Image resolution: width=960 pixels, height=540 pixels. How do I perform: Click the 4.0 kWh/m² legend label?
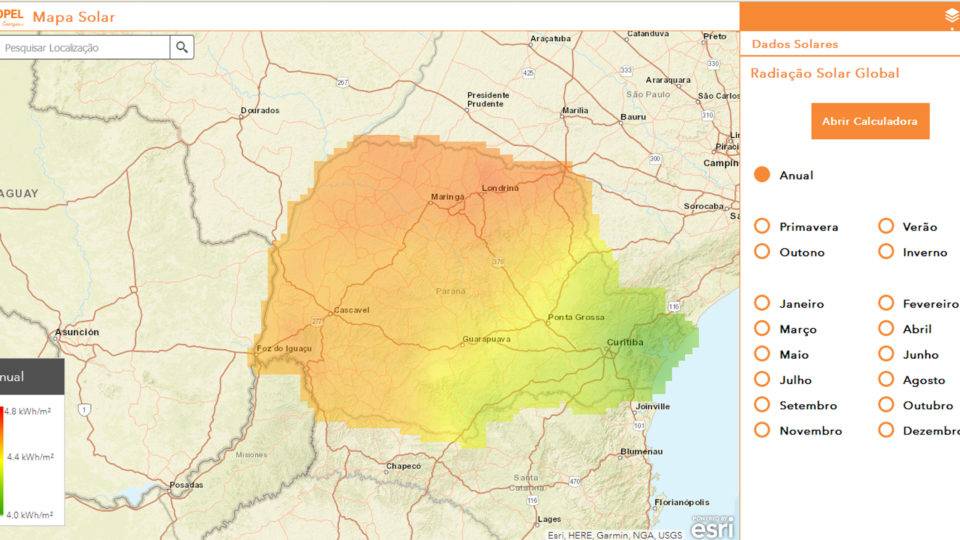29,515
